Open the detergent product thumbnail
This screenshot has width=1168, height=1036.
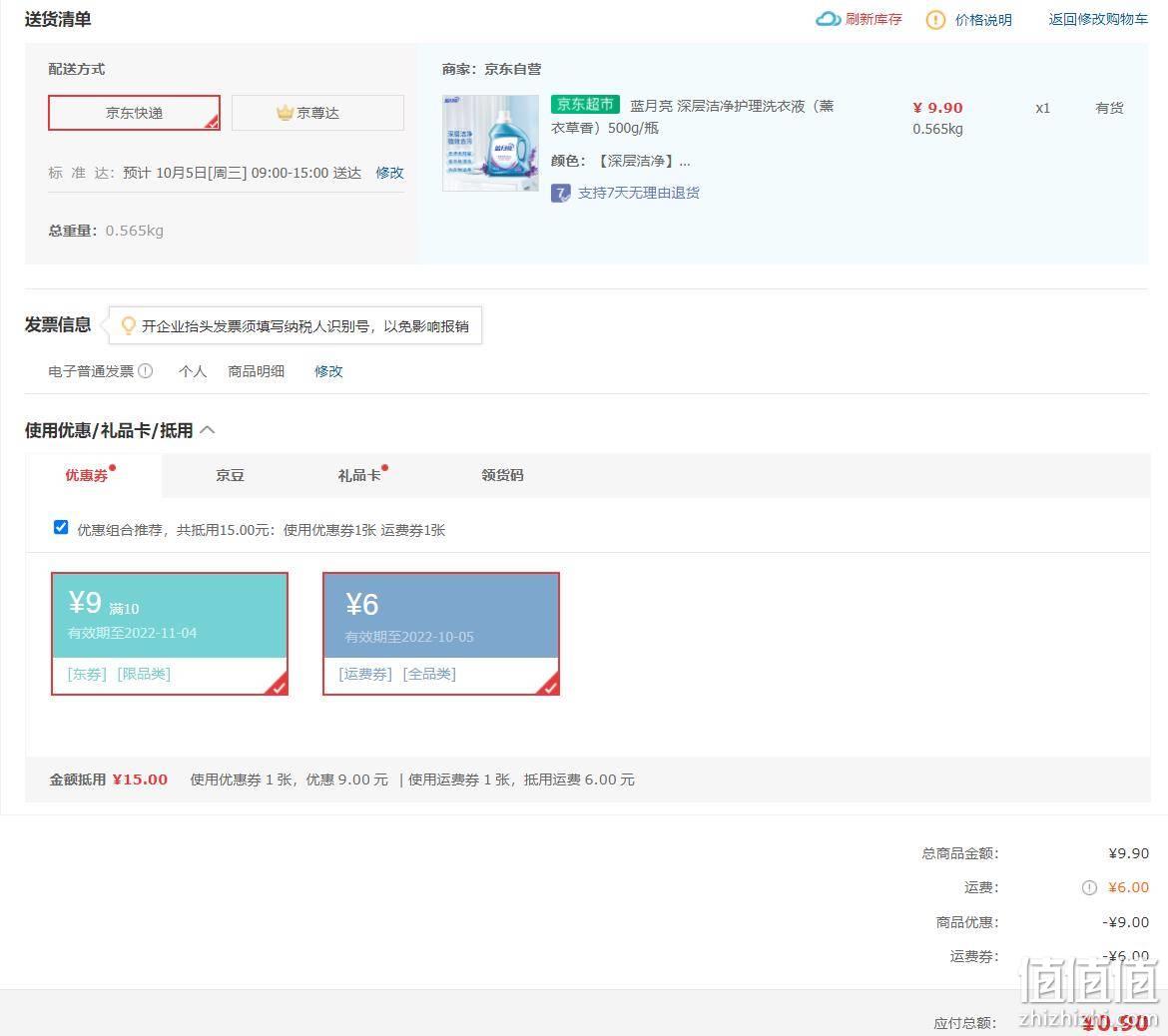pos(490,143)
